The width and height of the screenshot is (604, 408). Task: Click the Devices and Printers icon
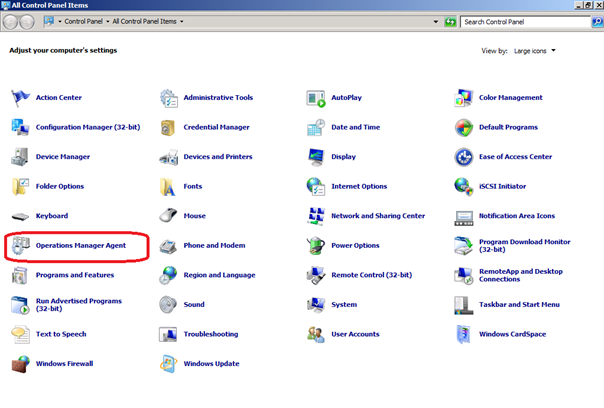click(x=168, y=157)
